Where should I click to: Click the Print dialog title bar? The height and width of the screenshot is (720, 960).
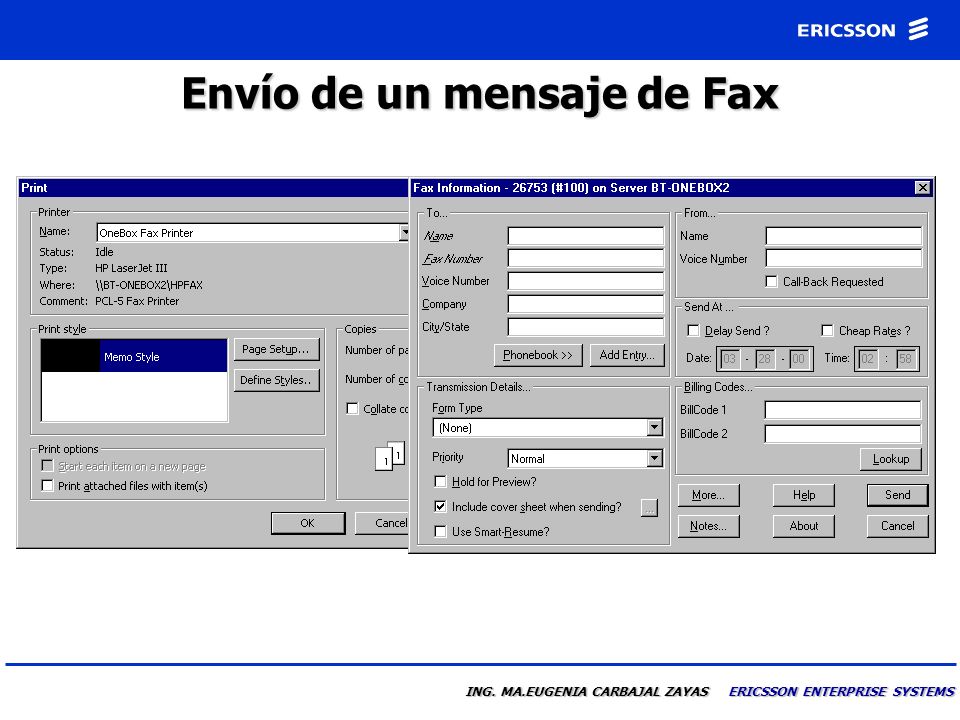coord(214,188)
